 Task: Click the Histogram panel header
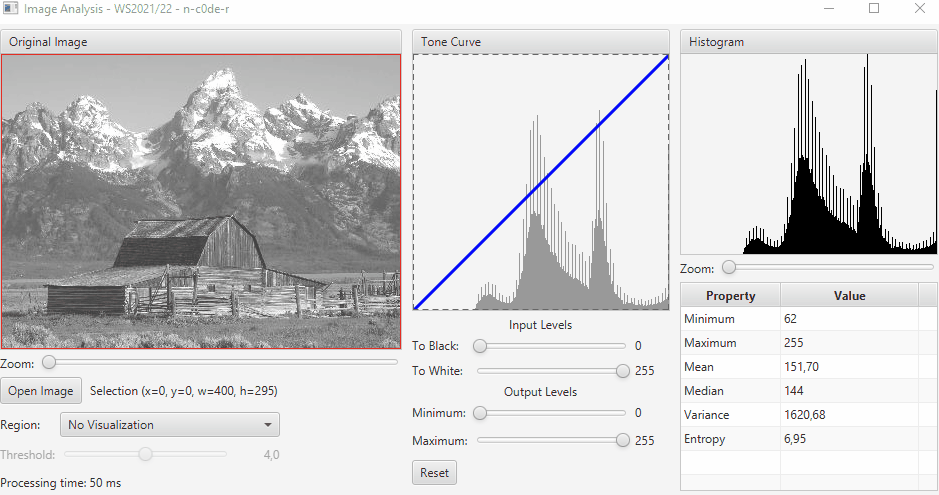pyautogui.click(x=809, y=42)
